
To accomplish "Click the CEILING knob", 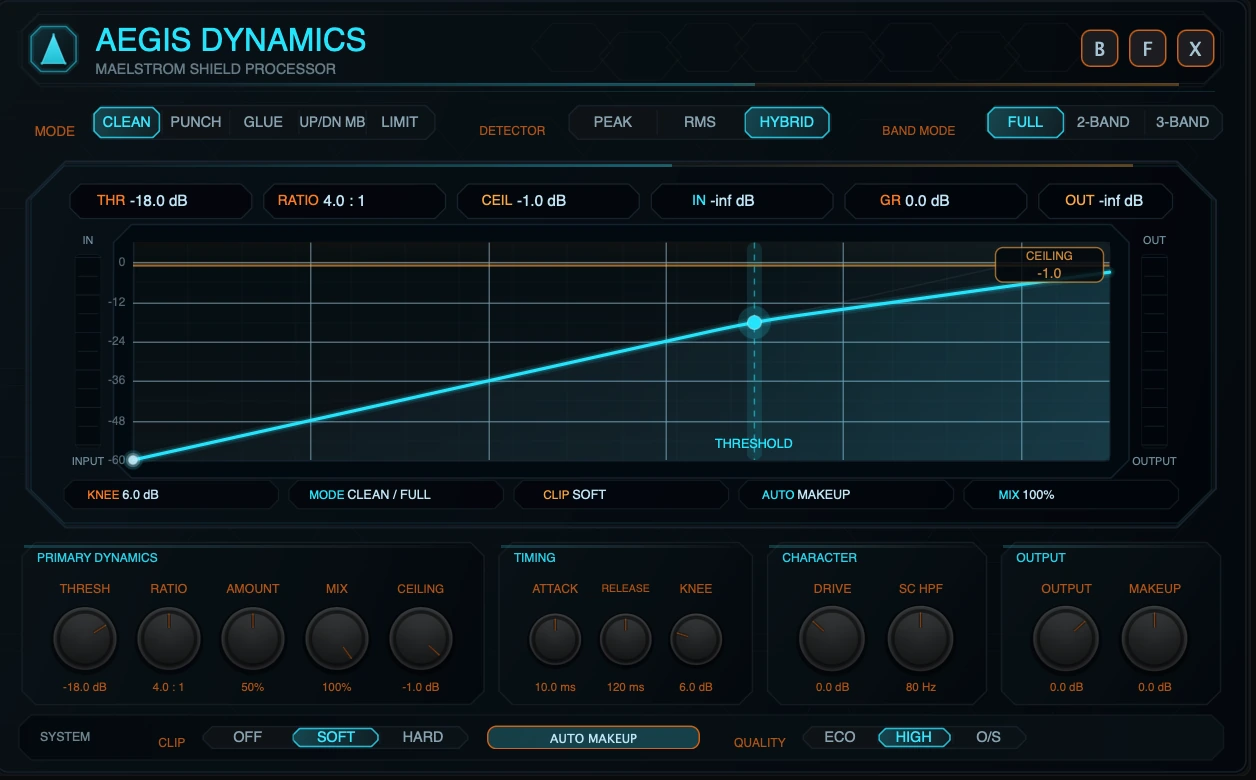I will coord(421,639).
